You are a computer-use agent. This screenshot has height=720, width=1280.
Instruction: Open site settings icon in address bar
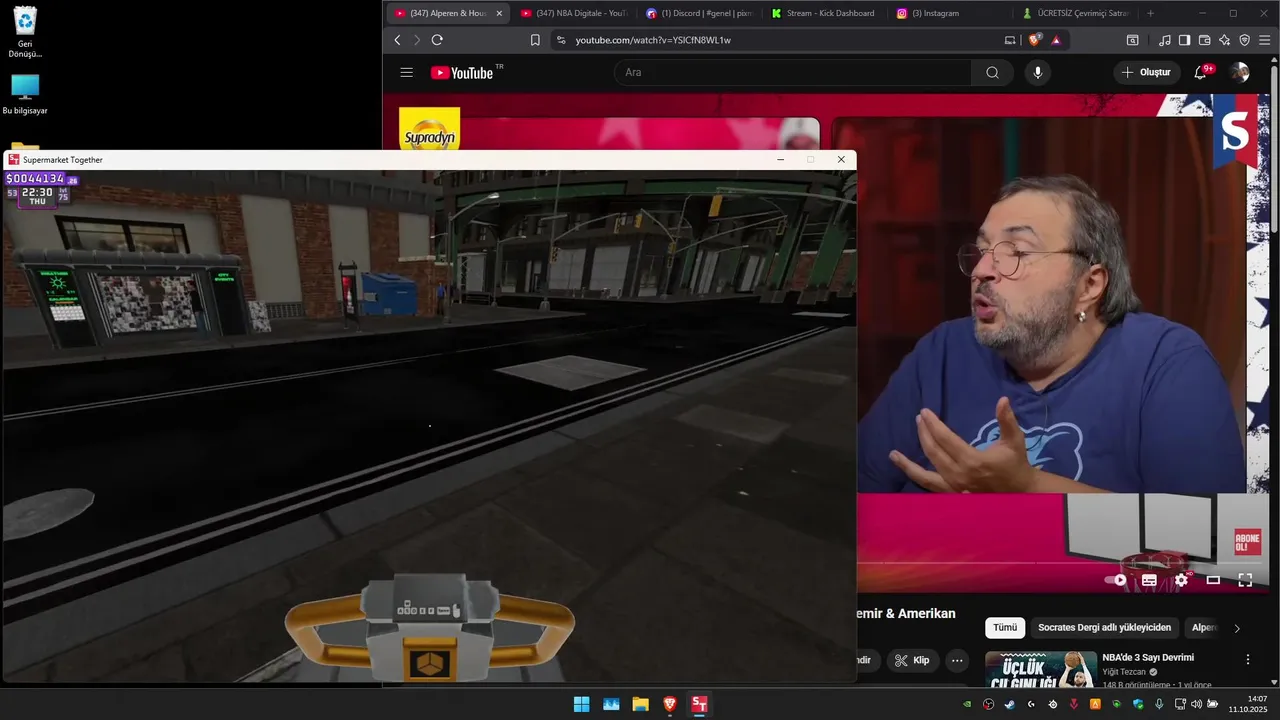561,40
